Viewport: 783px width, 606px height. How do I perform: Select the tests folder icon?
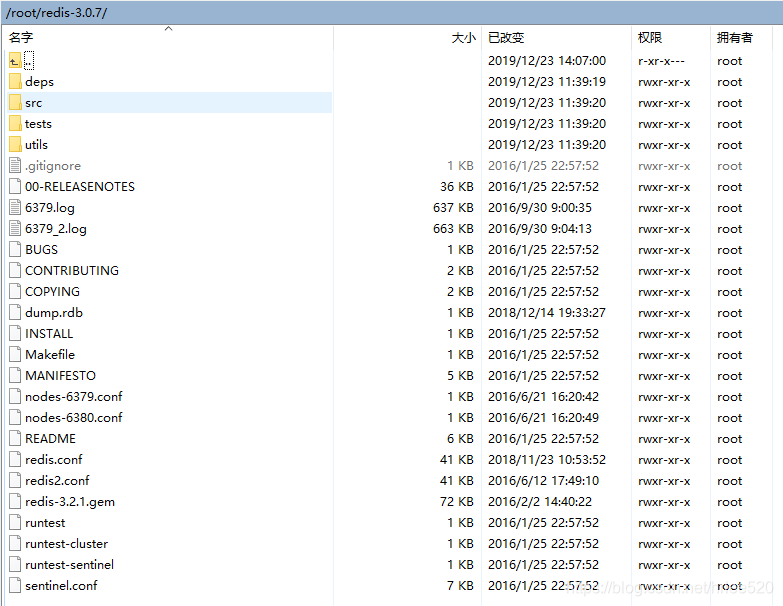coord(15,123)
